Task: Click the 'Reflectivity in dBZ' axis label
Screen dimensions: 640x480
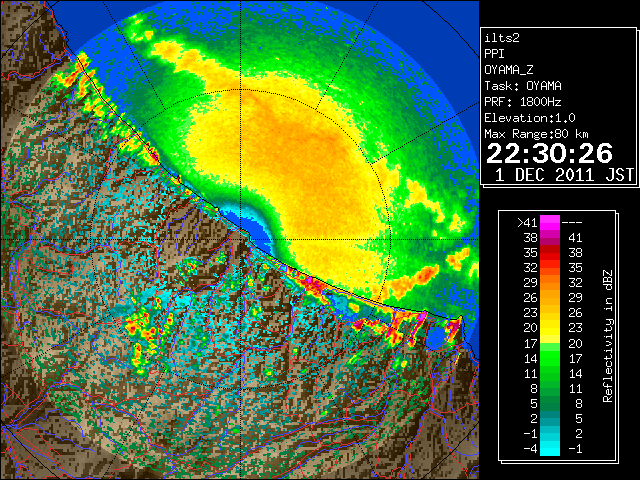Action: click(607, 336)
